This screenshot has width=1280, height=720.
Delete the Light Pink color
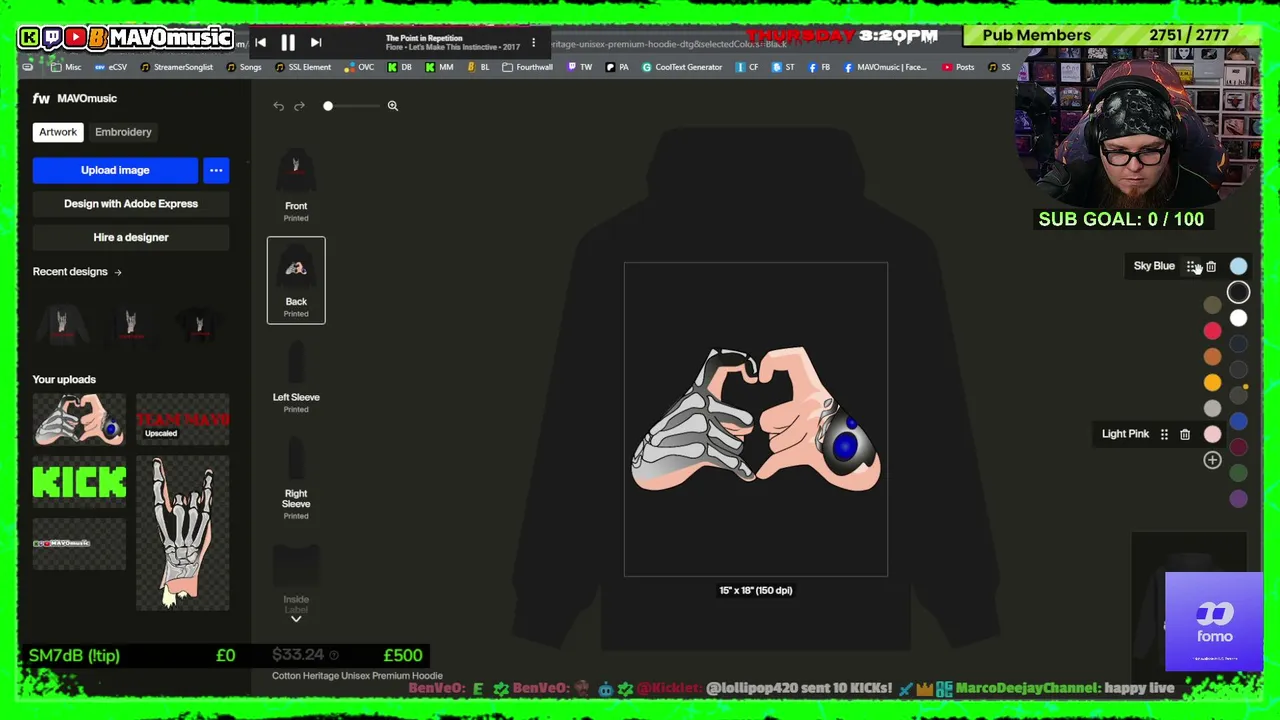[x=1185, y=434]
